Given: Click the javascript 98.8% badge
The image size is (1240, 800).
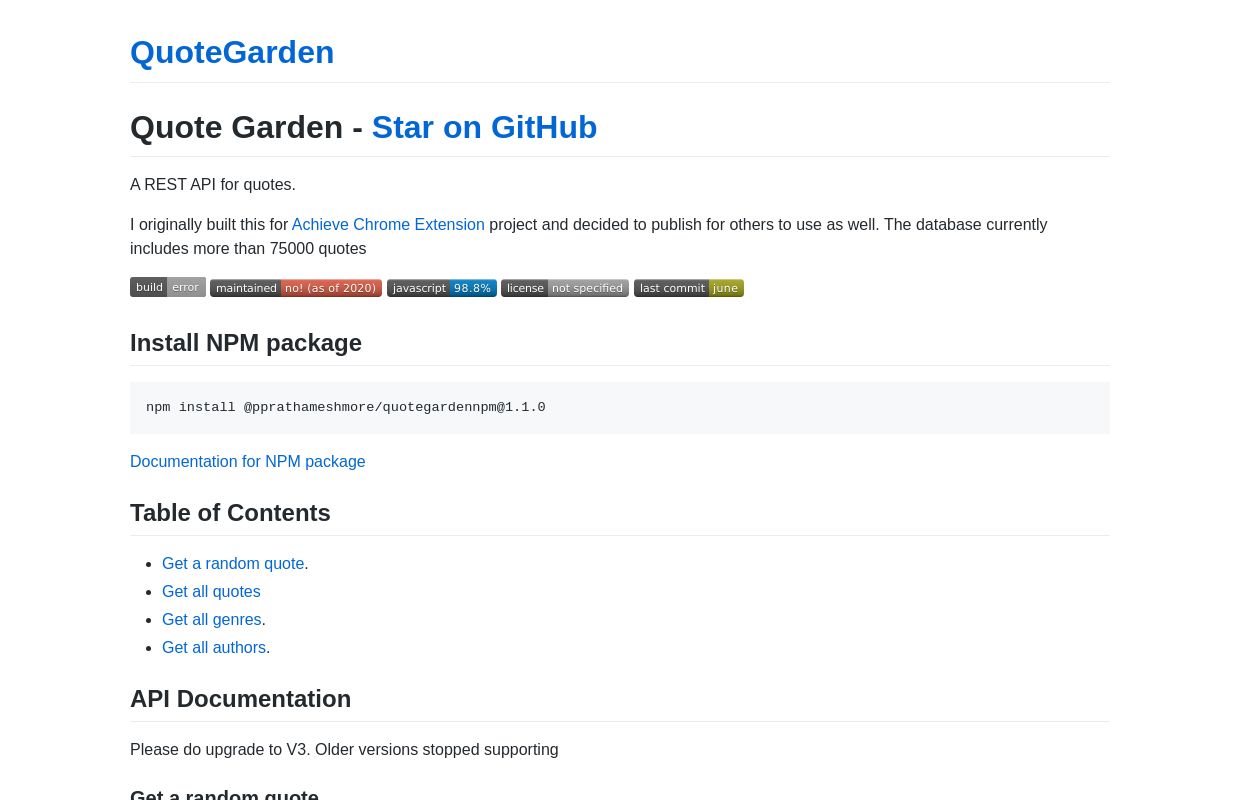Looking at the screenshot, I should (x=442, y=288).
